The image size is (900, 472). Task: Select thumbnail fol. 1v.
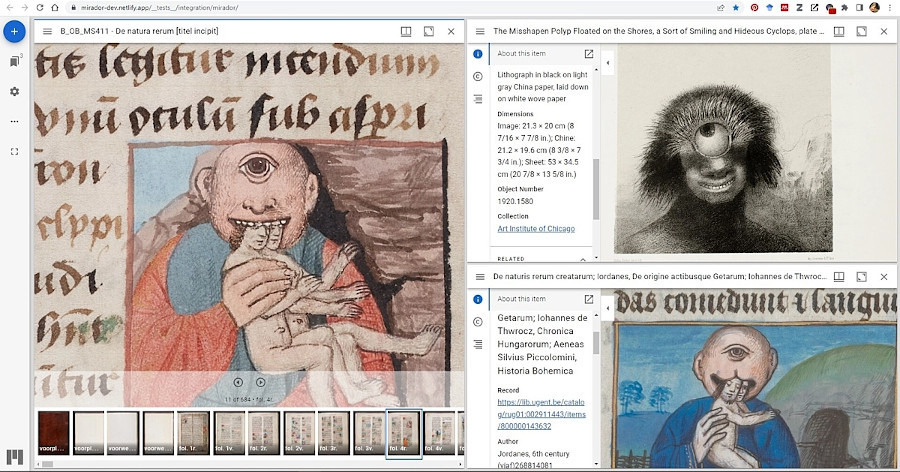[x=229, y=433]
